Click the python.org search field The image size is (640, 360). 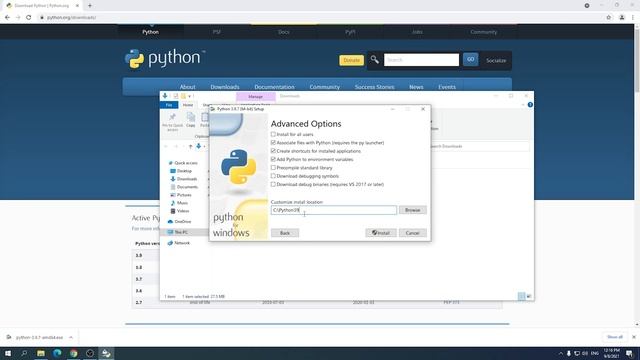(x=421, y=60)
